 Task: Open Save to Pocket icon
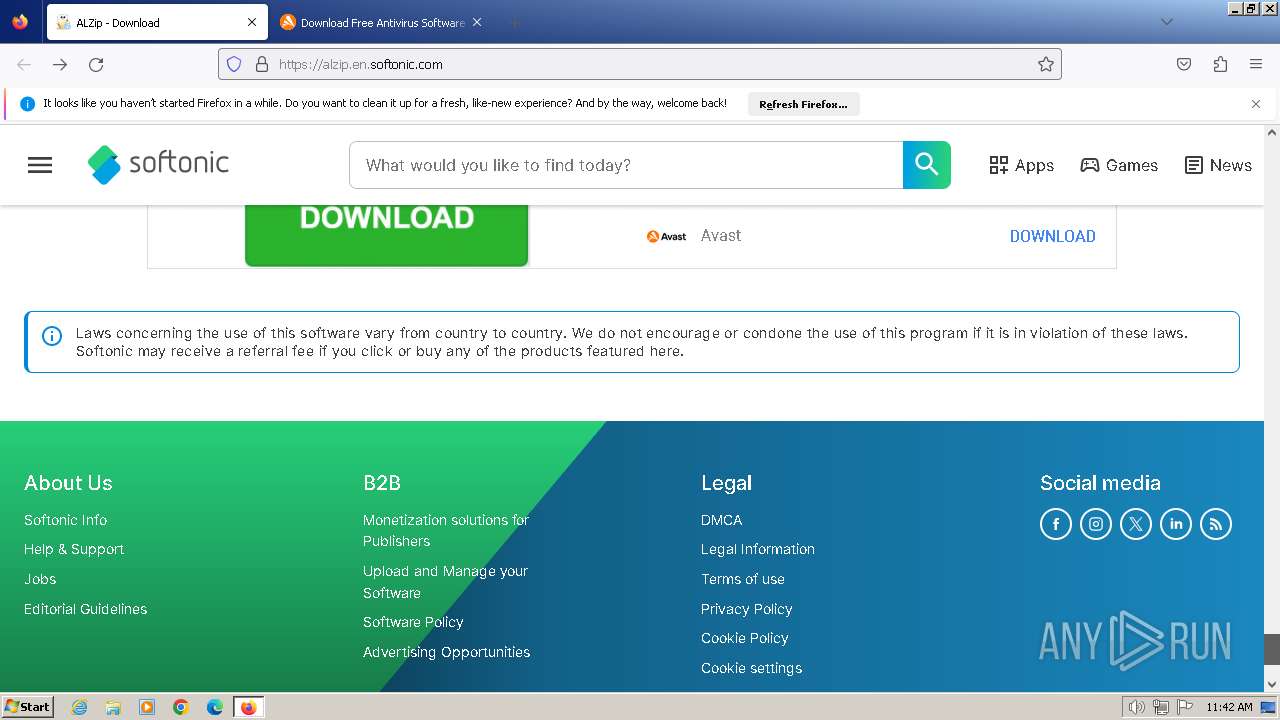pos(1184,64)
